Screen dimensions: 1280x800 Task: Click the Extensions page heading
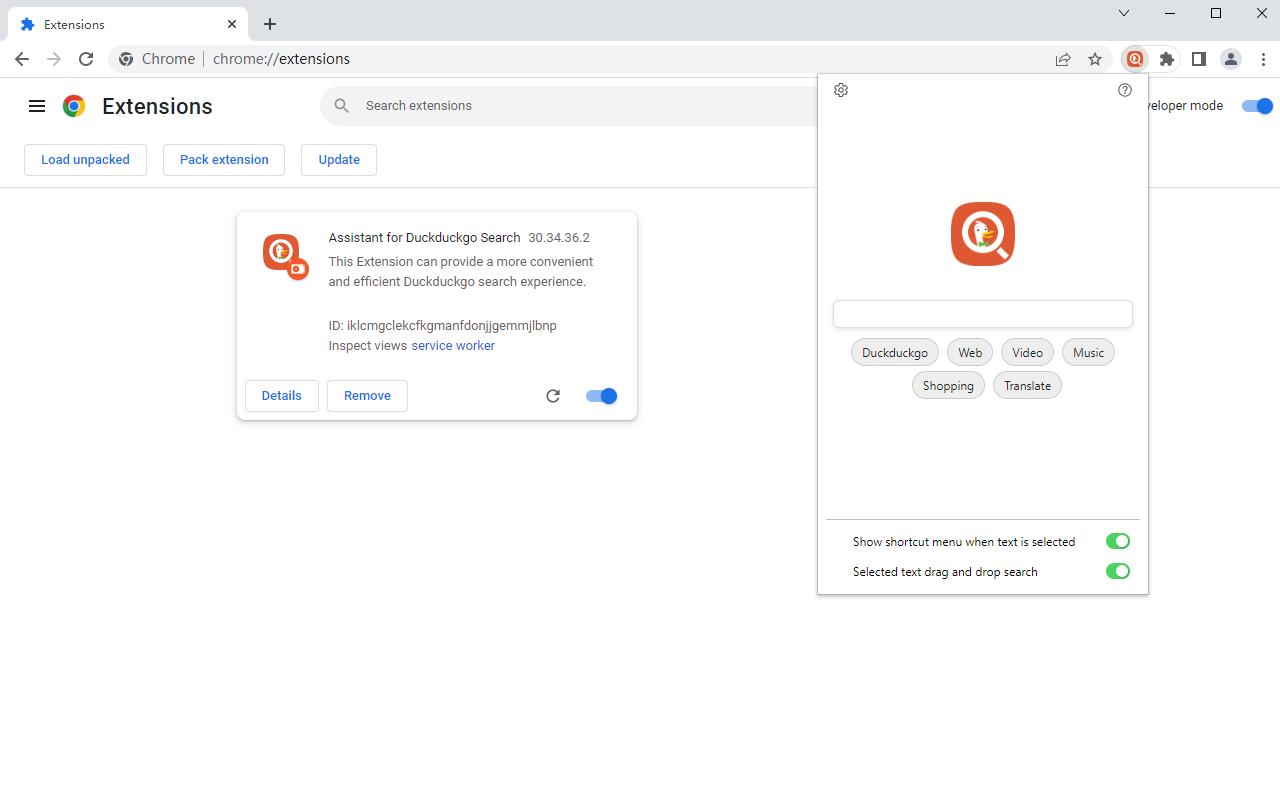157,106
